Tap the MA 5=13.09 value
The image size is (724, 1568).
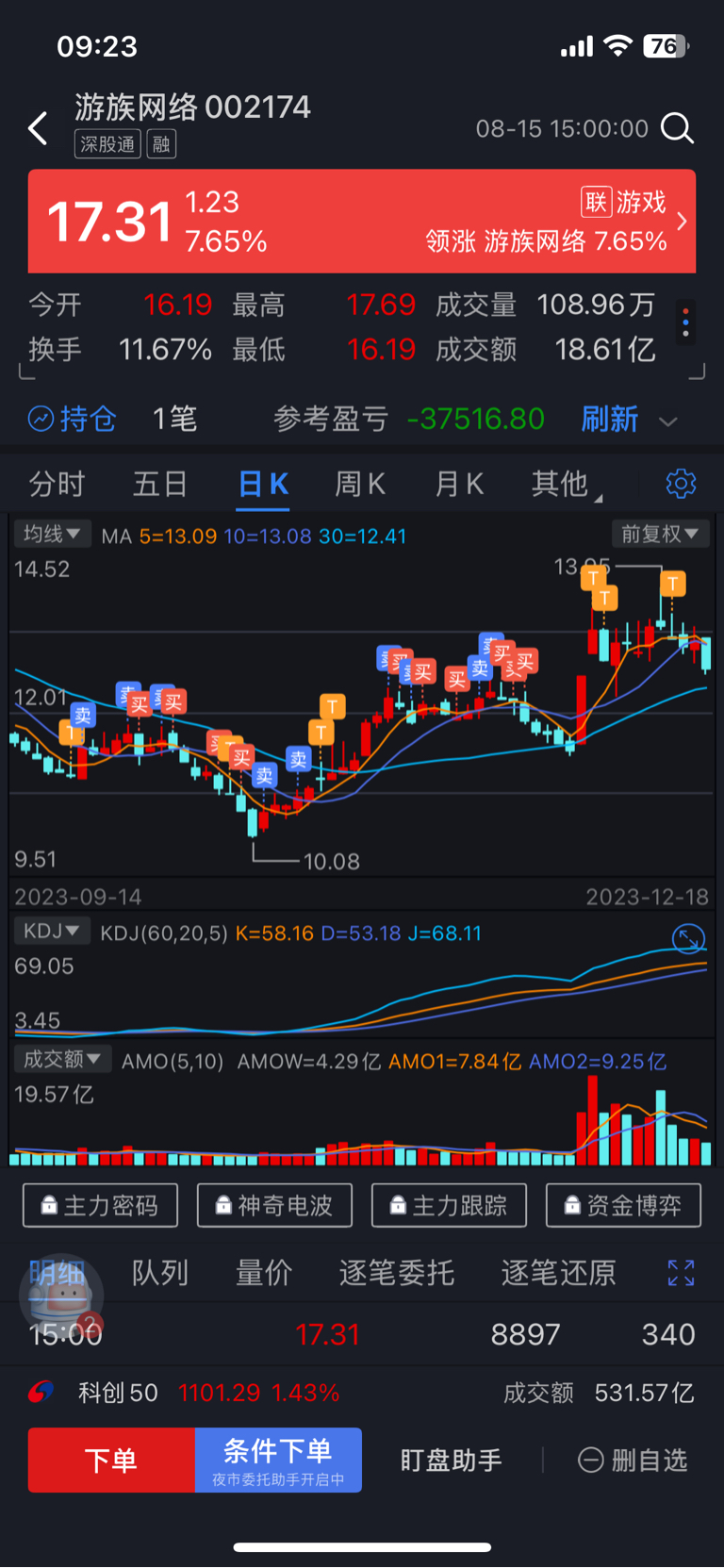[178, 536]
